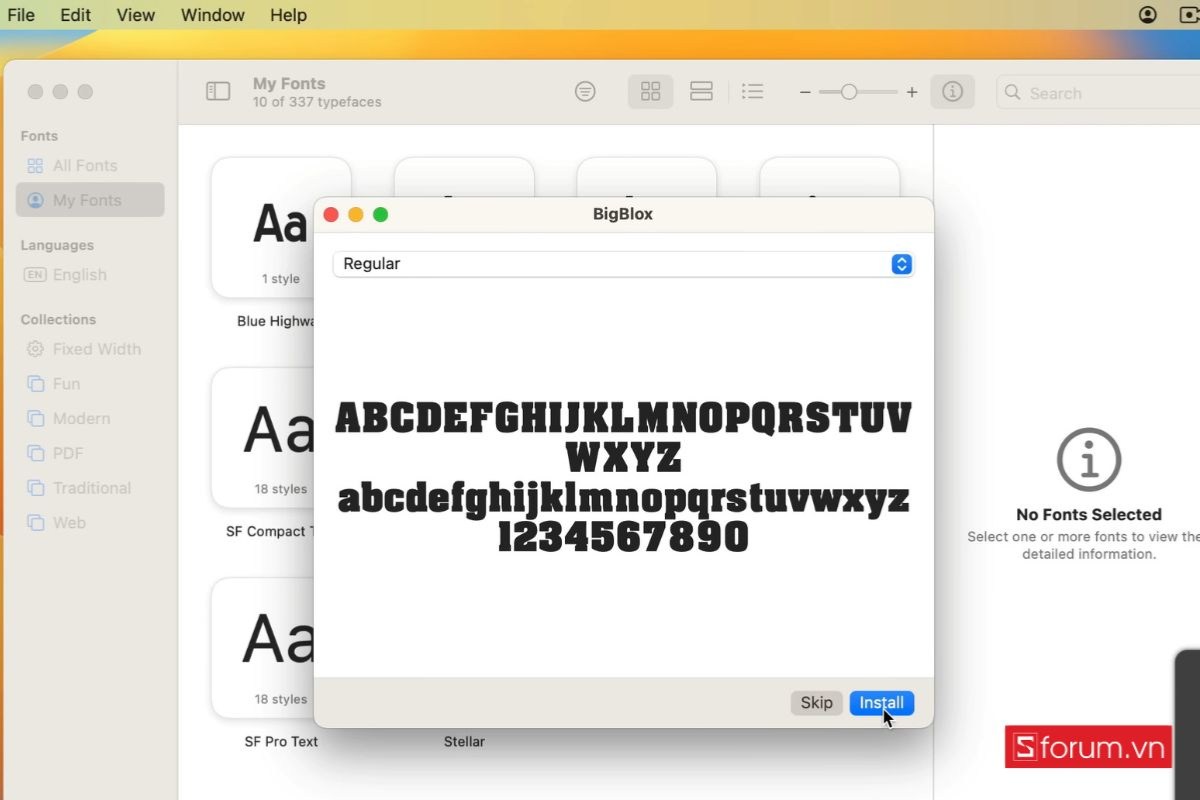Close the BigBlox preview window
This screenshot has width=1200, height=800.
[x=331, y=215]
